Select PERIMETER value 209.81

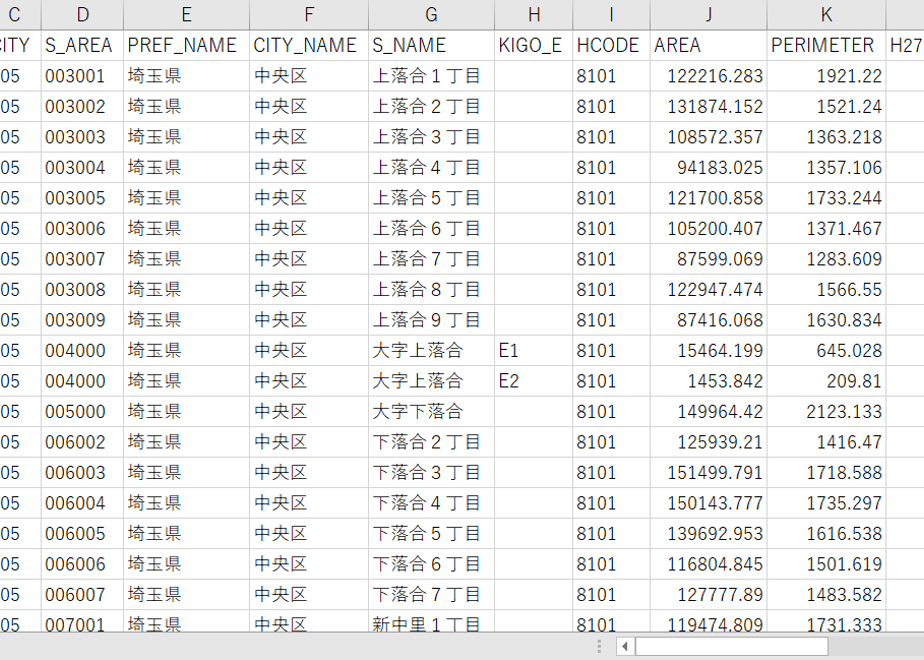826,381
